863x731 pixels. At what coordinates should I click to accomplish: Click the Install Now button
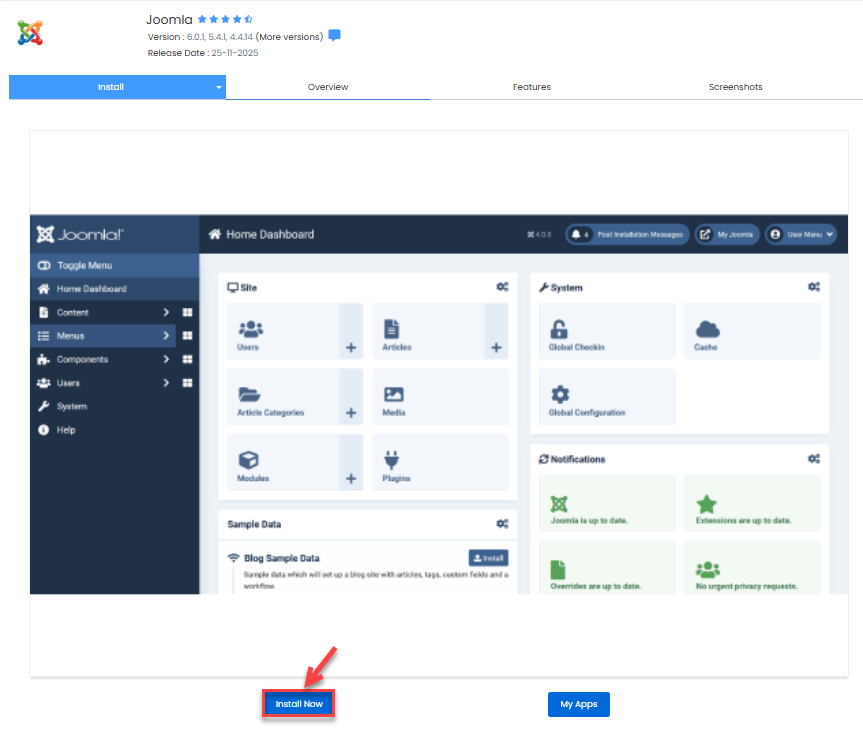pos(299,704)
